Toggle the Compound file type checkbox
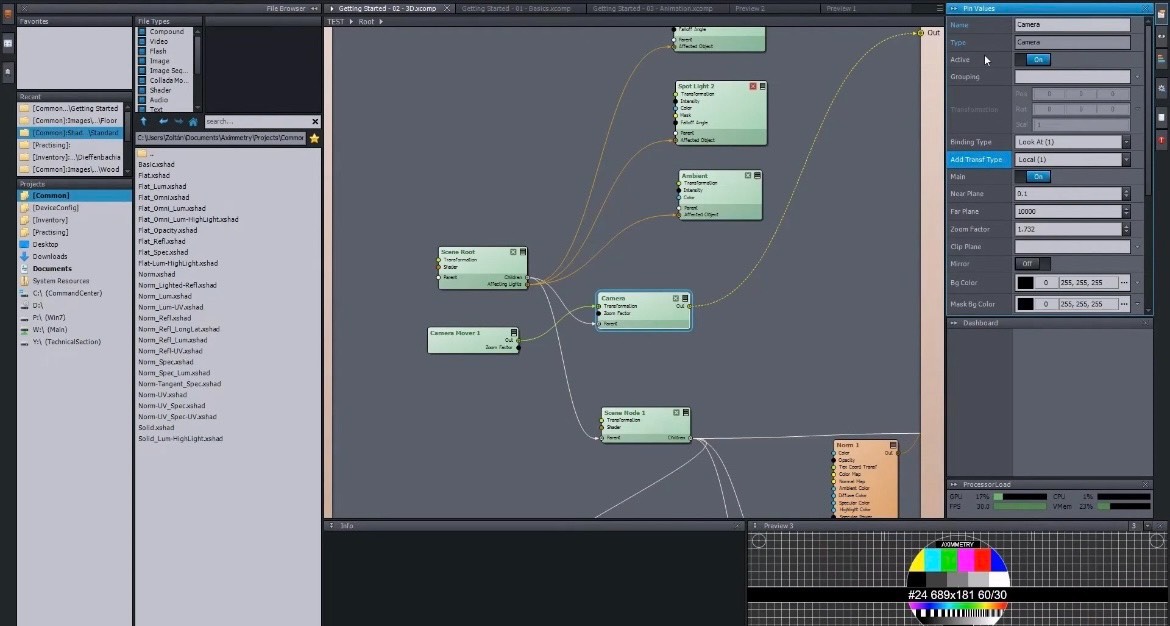 coord(142,32)
